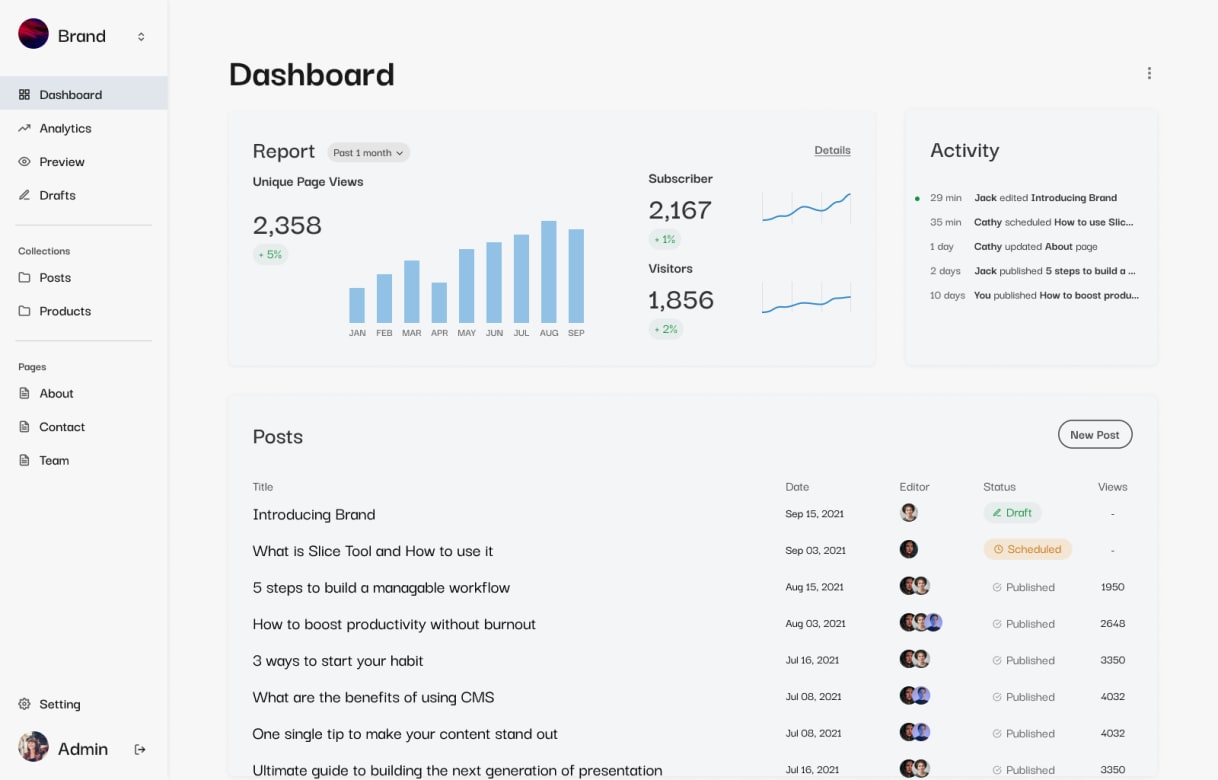
Task: Open the report Details link
Action: click(832, 149)
